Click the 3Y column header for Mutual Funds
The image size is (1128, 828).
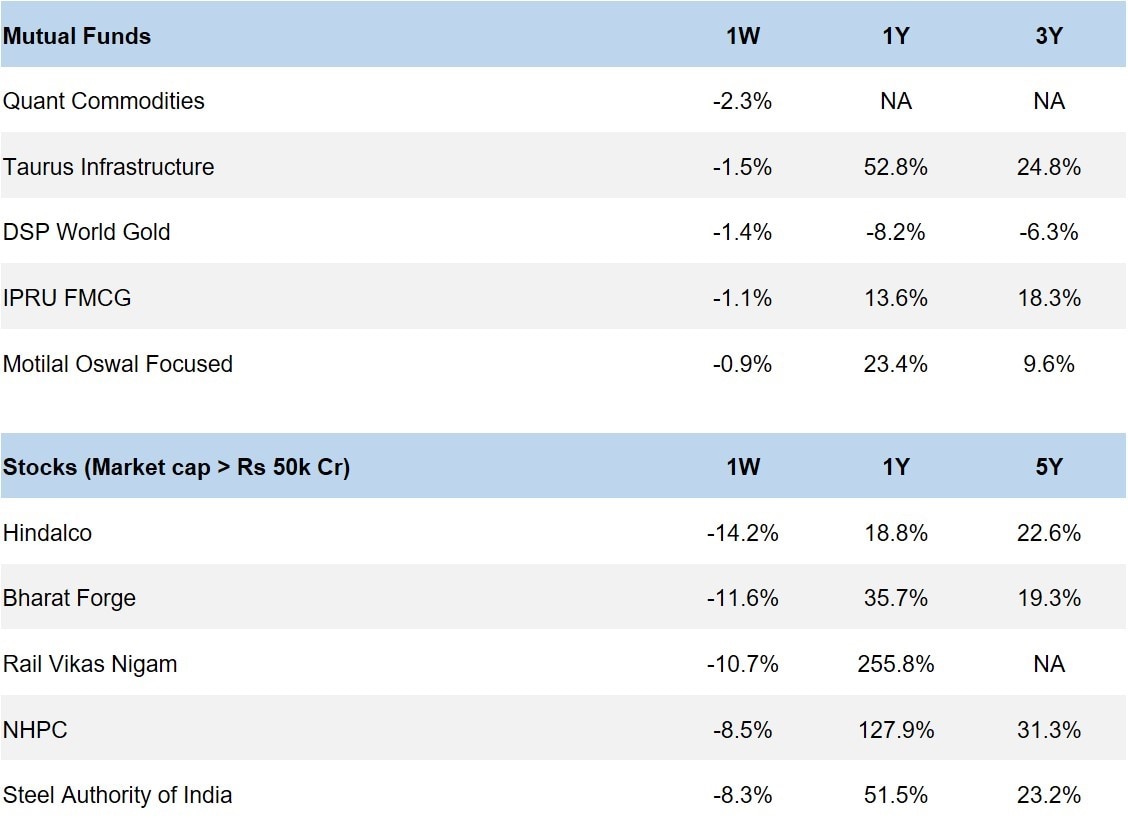1048,36
